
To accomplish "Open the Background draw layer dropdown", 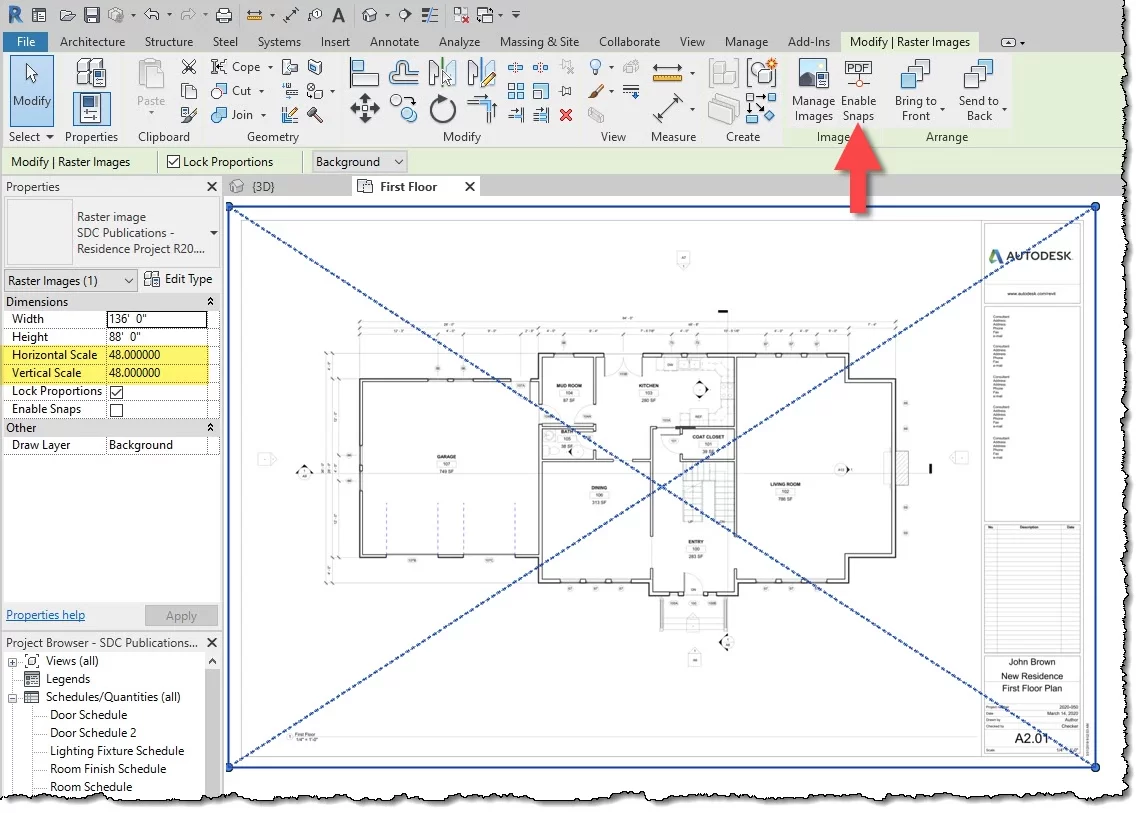I will [359, 162].
